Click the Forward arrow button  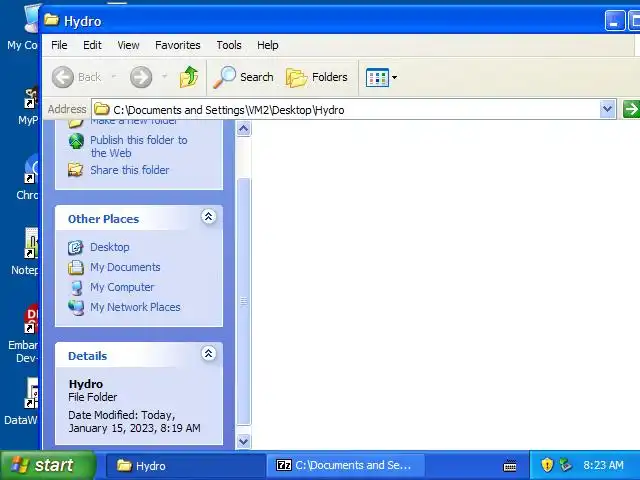point(141,77)
